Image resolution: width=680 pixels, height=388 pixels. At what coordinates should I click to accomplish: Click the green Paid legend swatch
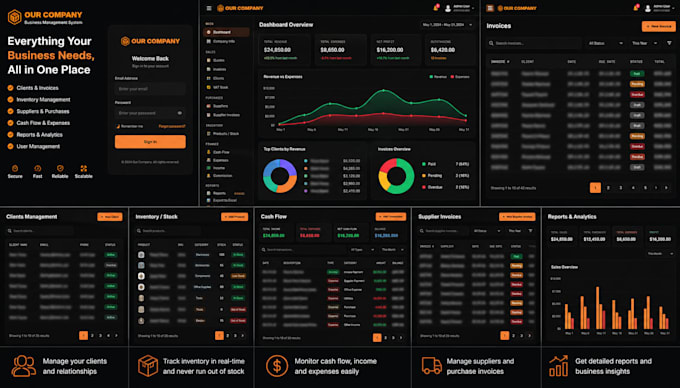424,164
